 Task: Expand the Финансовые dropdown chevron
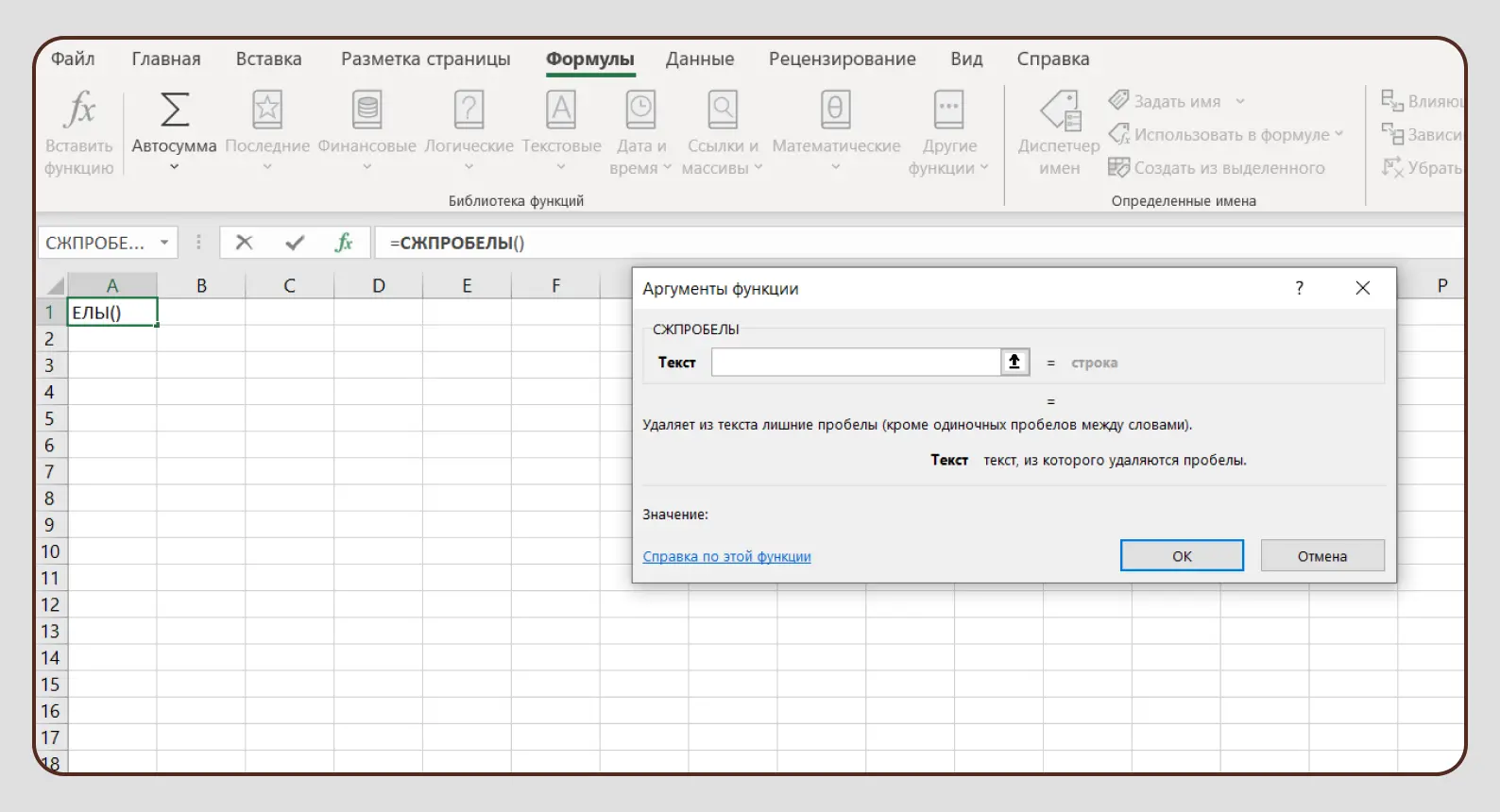[x=367, y=167]
